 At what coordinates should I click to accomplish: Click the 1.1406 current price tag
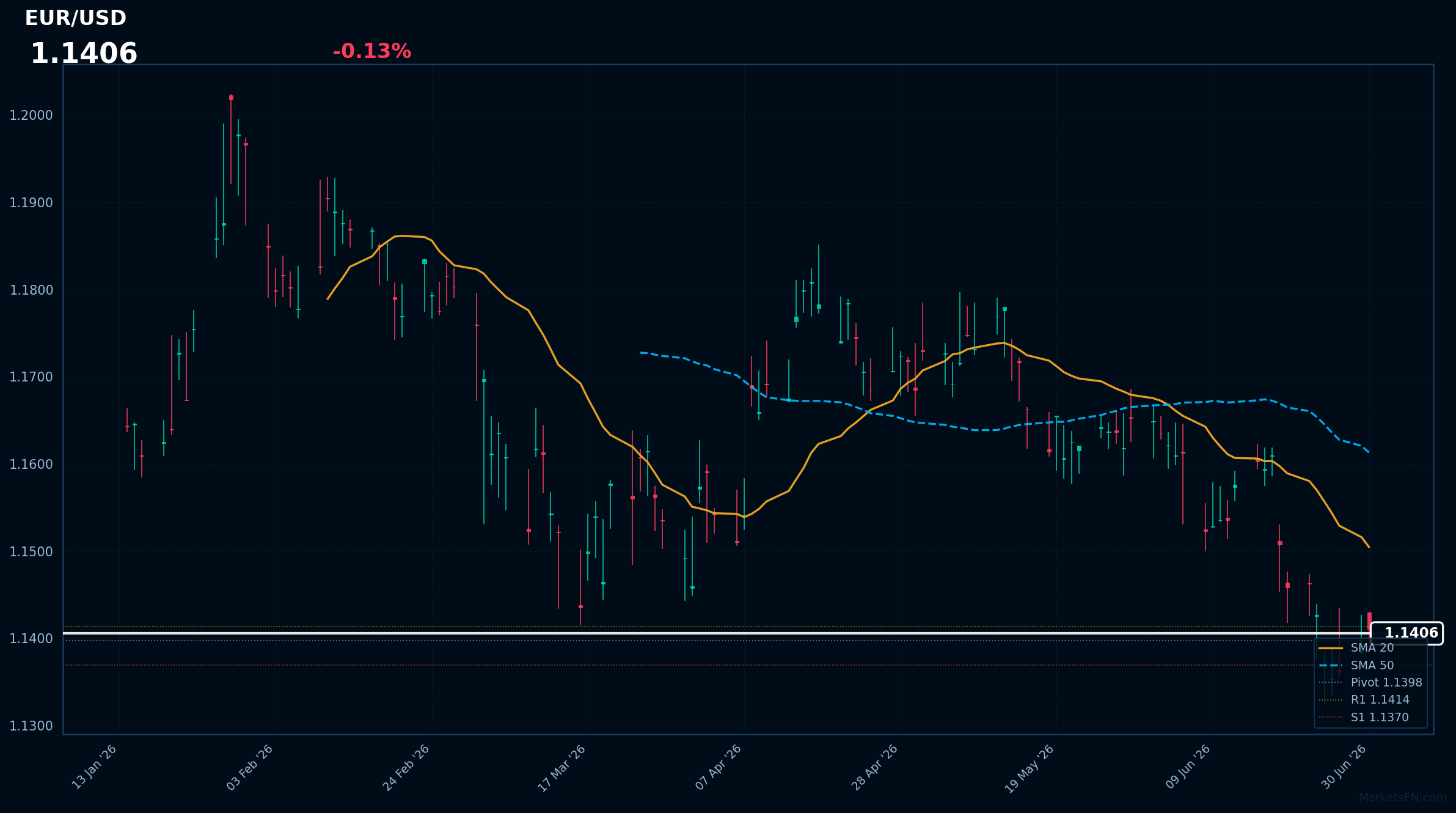point(1407,633)
